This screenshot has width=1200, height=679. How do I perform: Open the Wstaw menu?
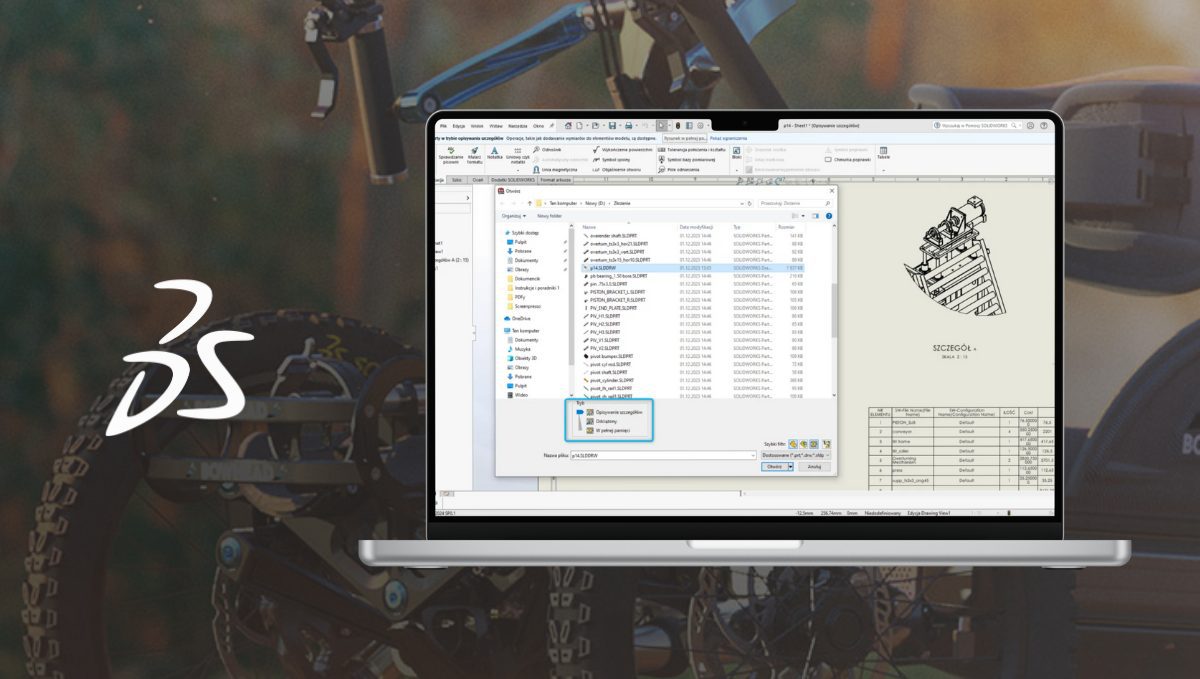495,126
